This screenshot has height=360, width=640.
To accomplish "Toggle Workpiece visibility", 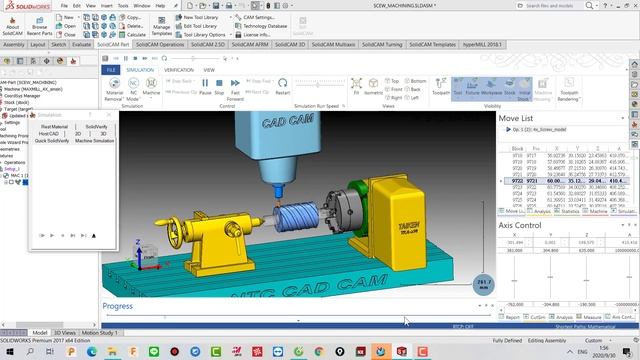I will (491, 87).
